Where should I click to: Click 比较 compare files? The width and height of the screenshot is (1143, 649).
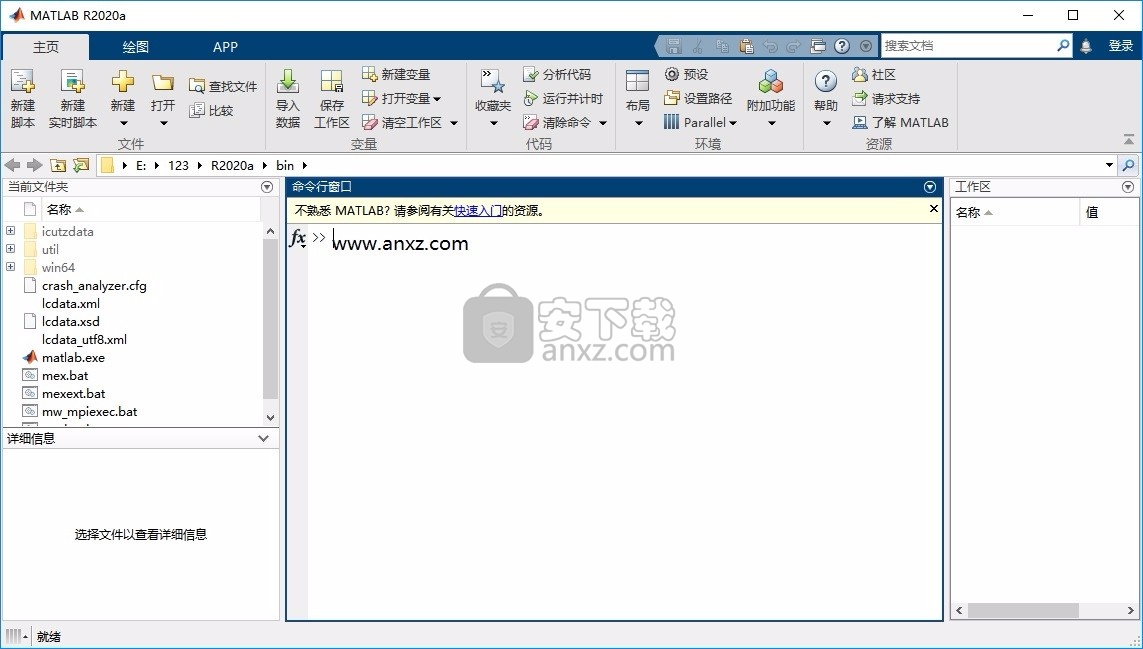point(211,110)
